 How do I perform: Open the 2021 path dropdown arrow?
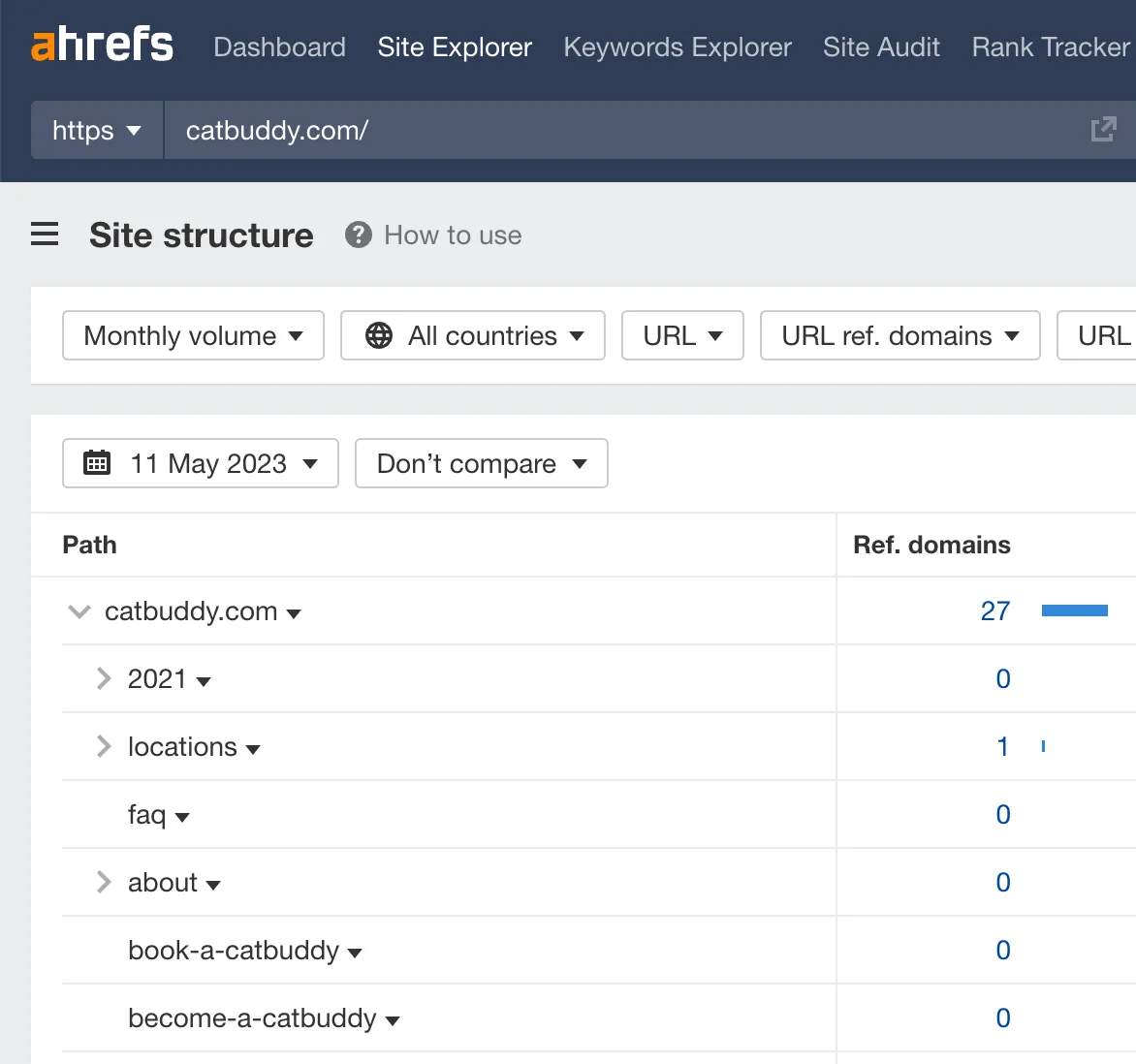[x=204, y=681]
